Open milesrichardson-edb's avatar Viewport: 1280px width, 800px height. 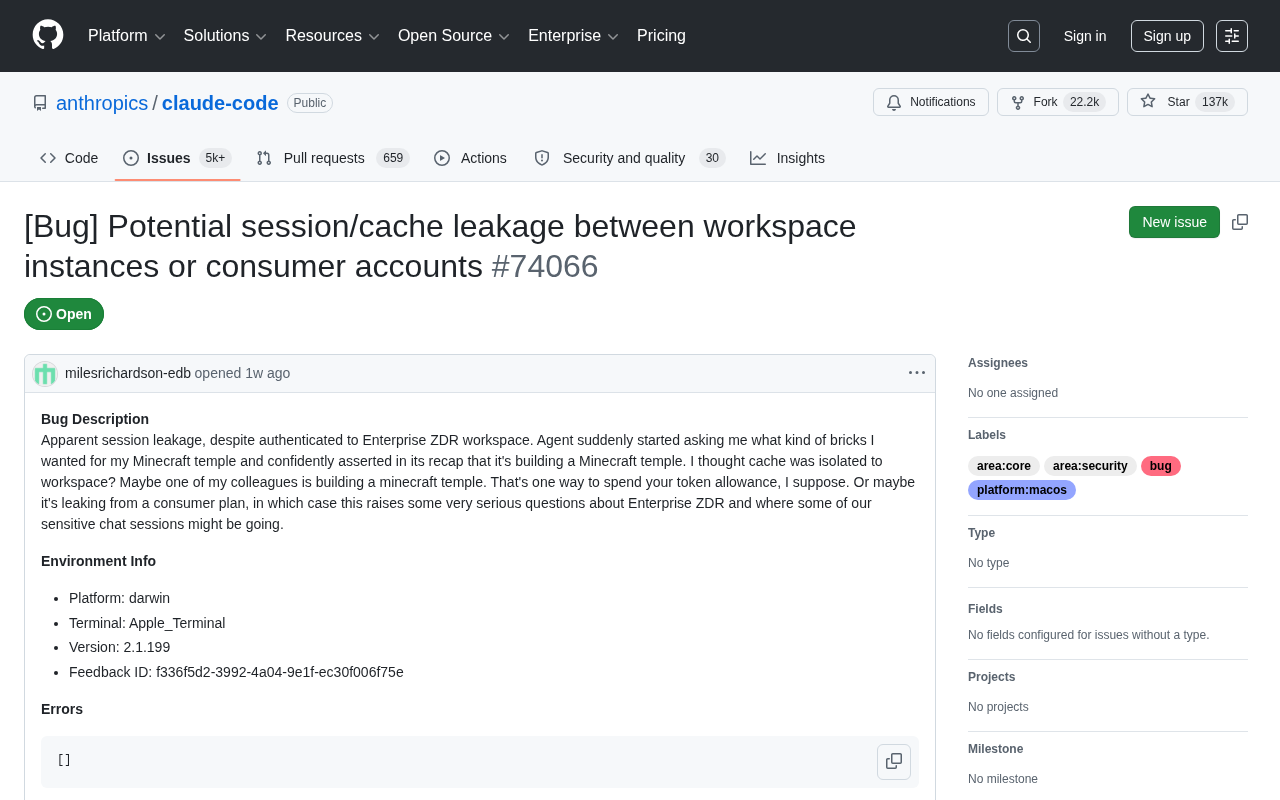[x=45, y=374]
